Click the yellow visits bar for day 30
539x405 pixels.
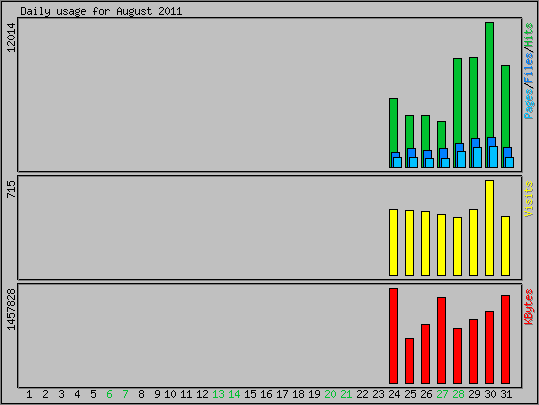490,228
